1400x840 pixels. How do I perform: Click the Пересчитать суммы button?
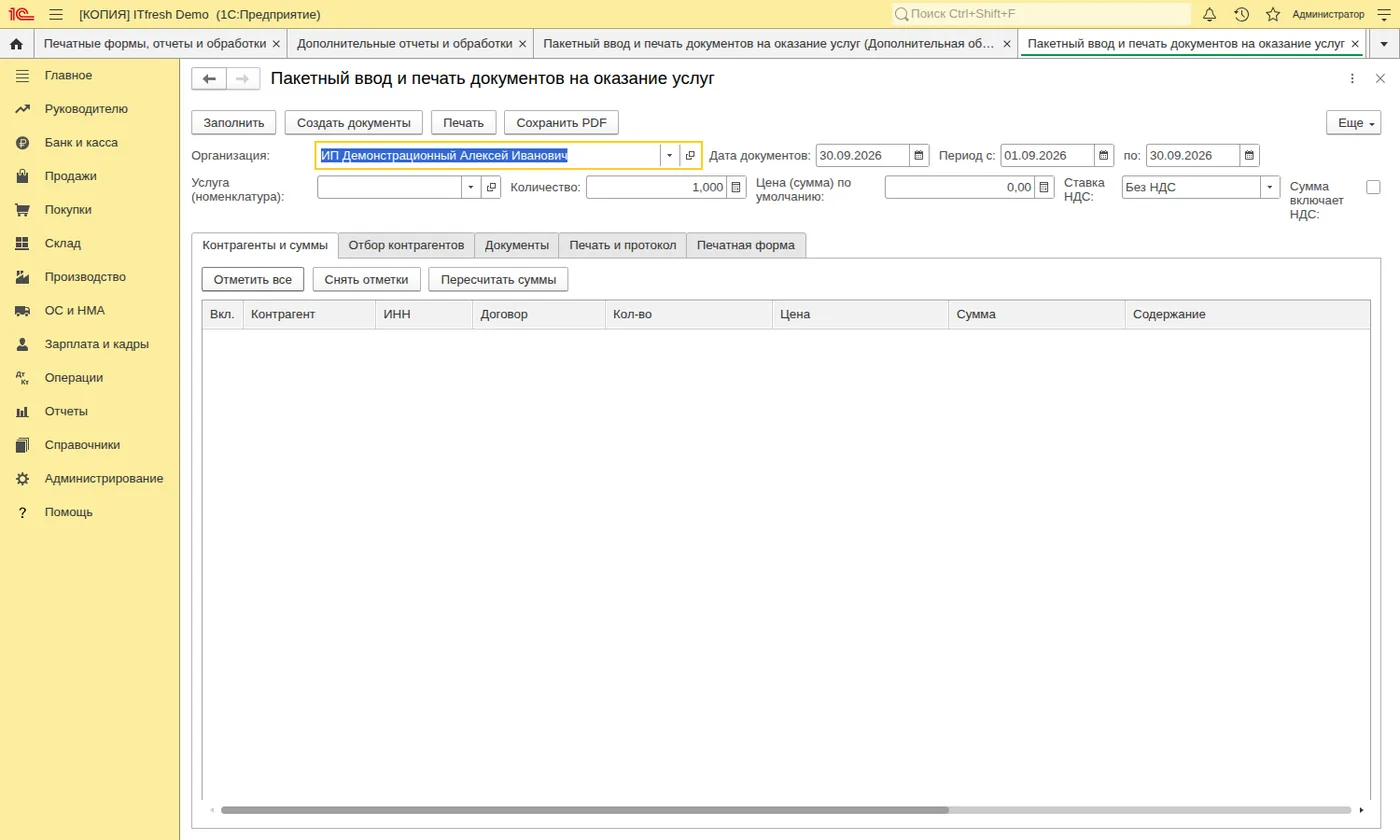[498, 280]
